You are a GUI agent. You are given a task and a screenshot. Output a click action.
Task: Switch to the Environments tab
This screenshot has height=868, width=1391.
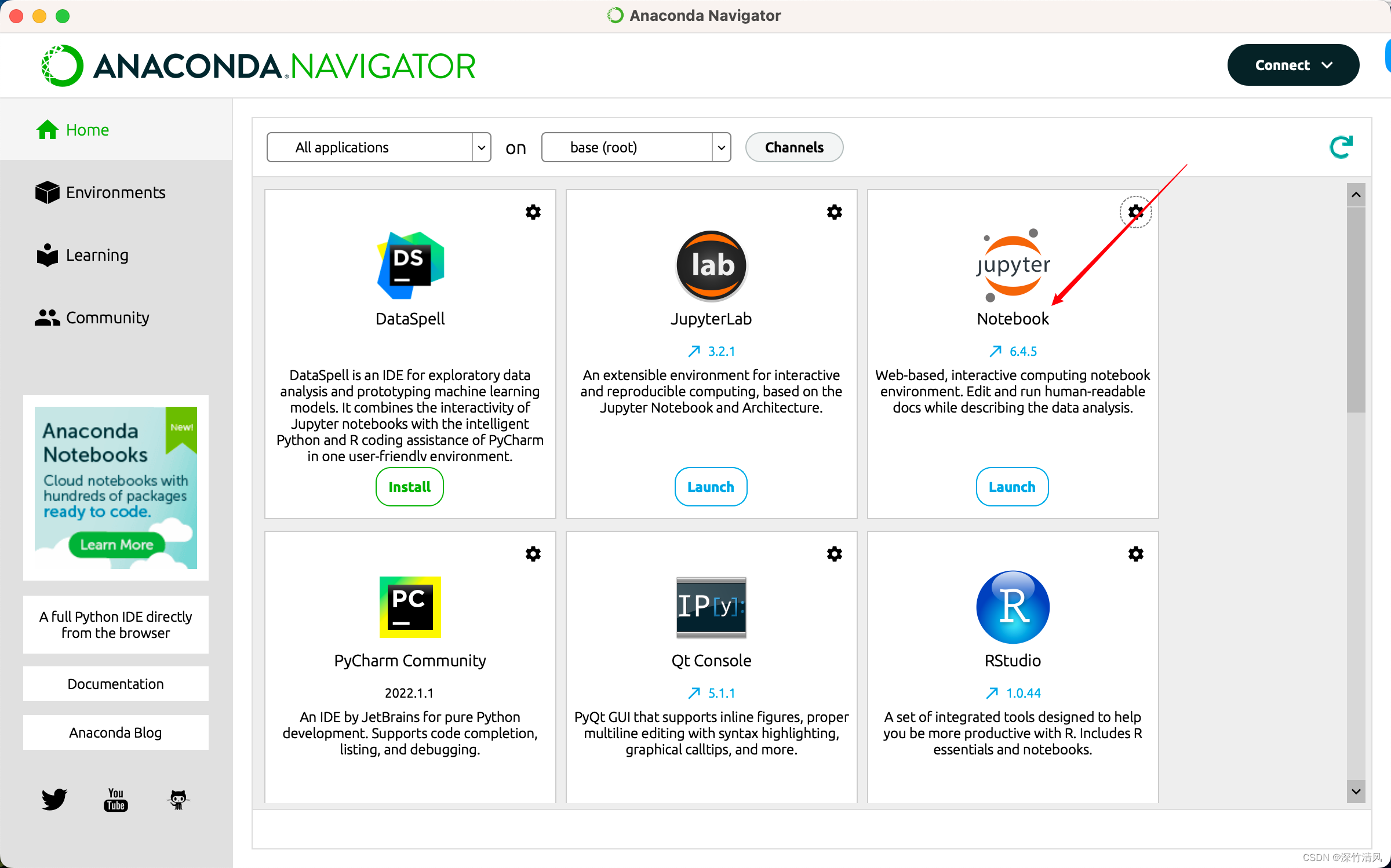[x=115, y=192]
